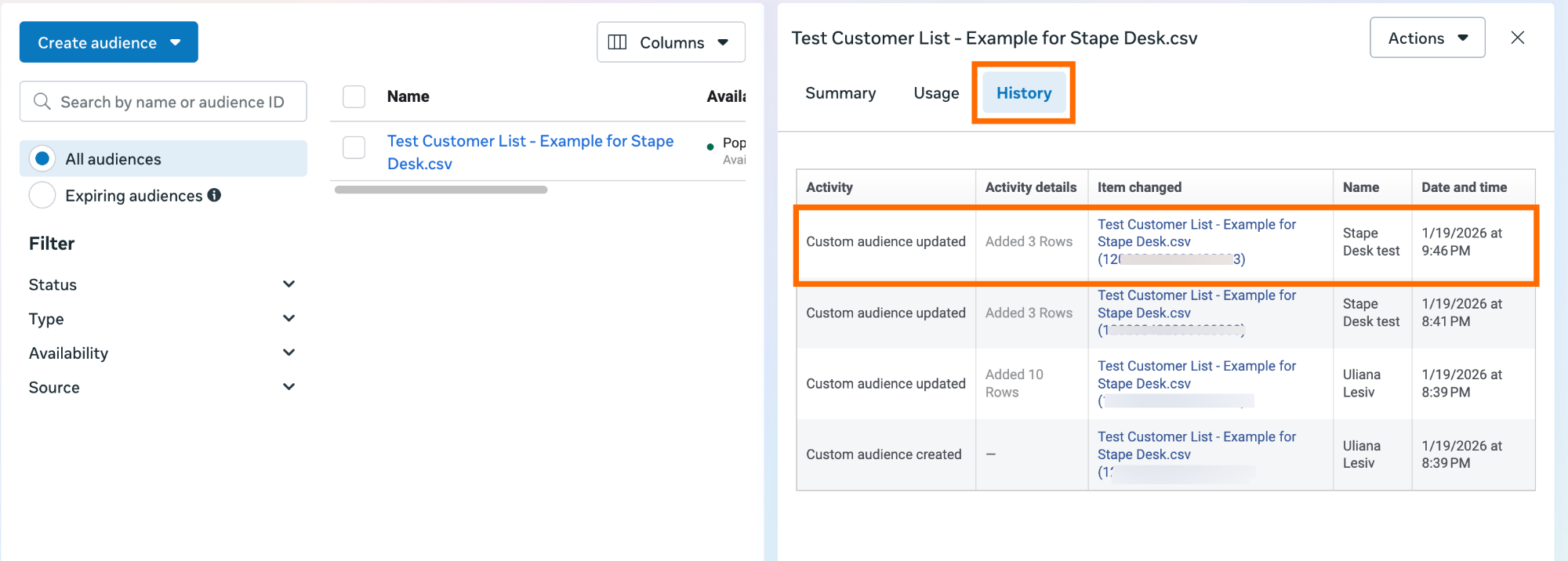Click the 1/19/2026 at 8:41 PM cell
This screenshot has height=561, width=1568.
1462,313
